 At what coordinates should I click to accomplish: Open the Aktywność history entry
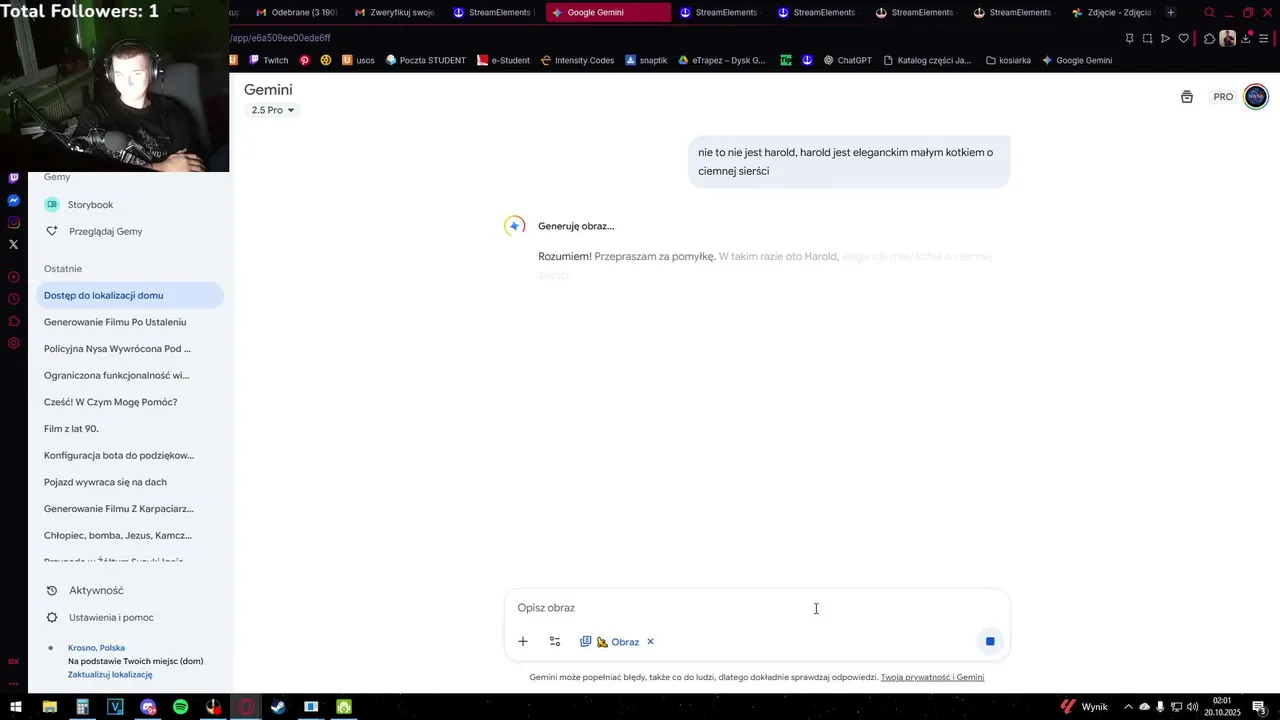(x=96, y=591)
